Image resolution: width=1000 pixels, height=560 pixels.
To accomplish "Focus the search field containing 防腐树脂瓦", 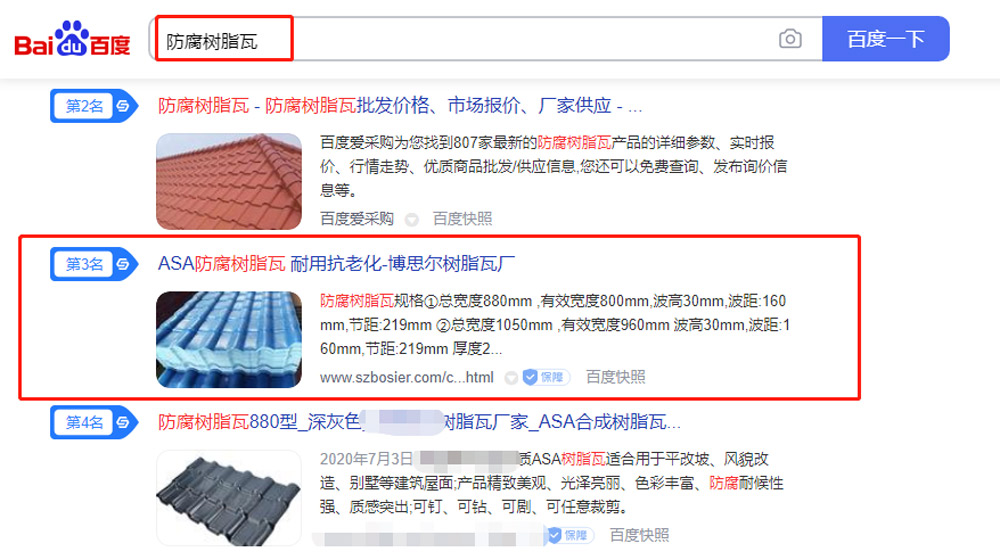I will pos(486,39).
